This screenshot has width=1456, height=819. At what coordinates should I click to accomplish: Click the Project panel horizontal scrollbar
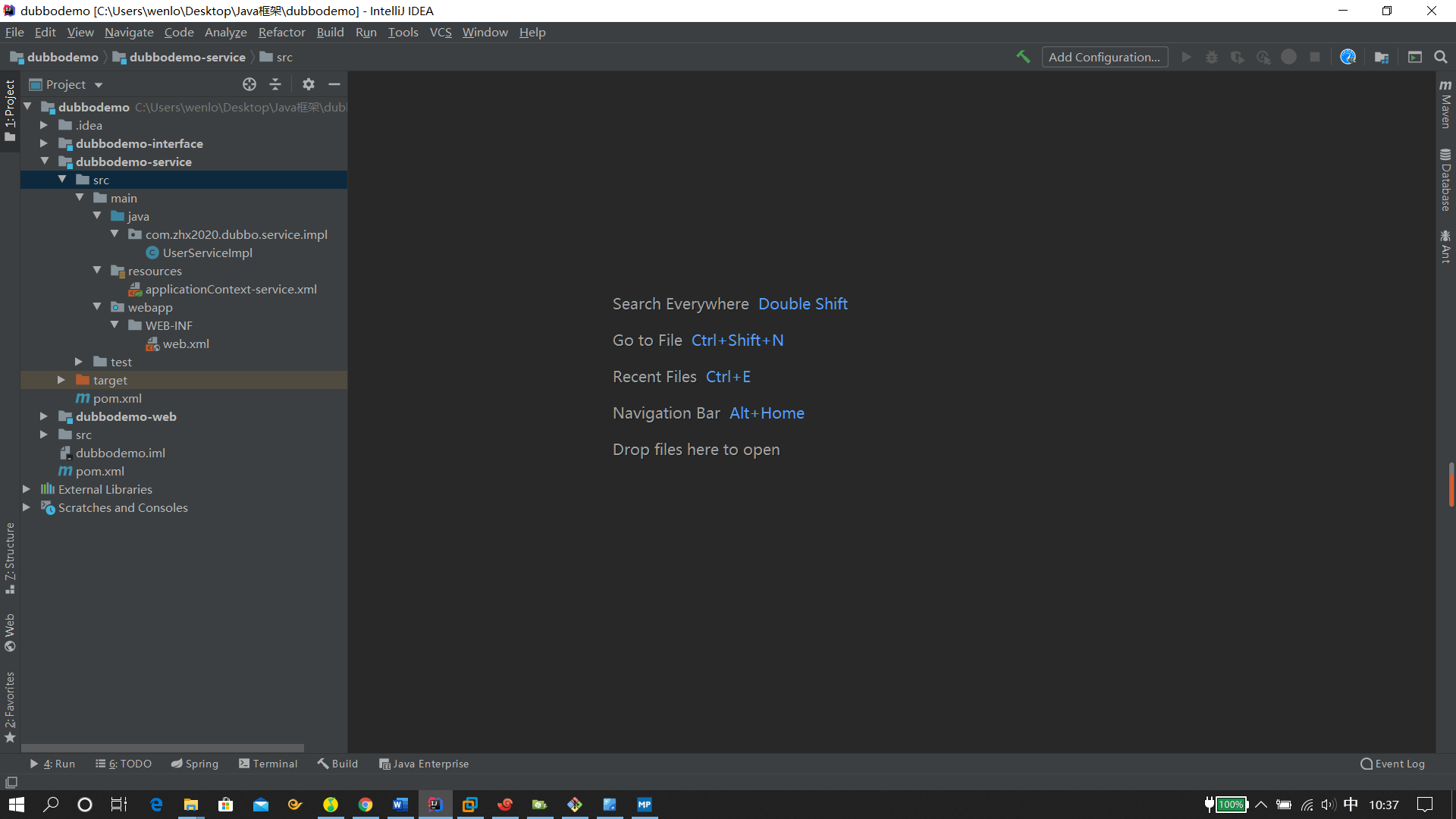tap(163, 748)
